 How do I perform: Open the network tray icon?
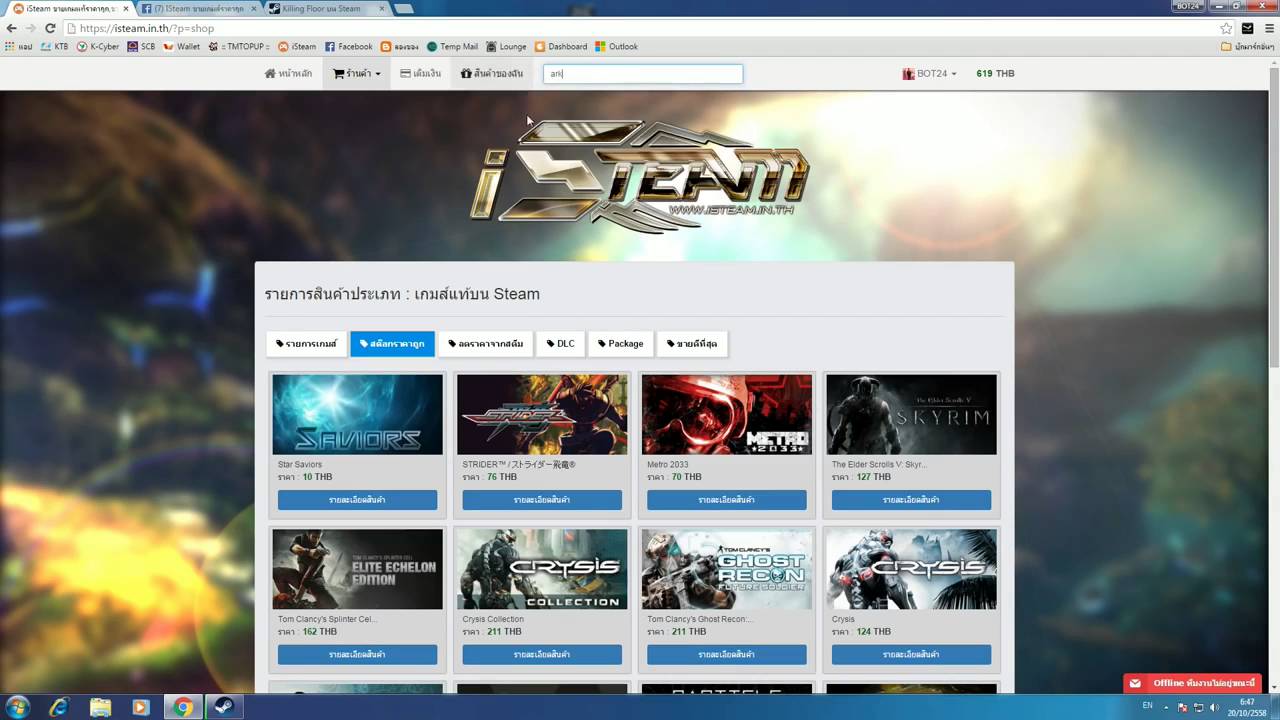coord(1198,707)
